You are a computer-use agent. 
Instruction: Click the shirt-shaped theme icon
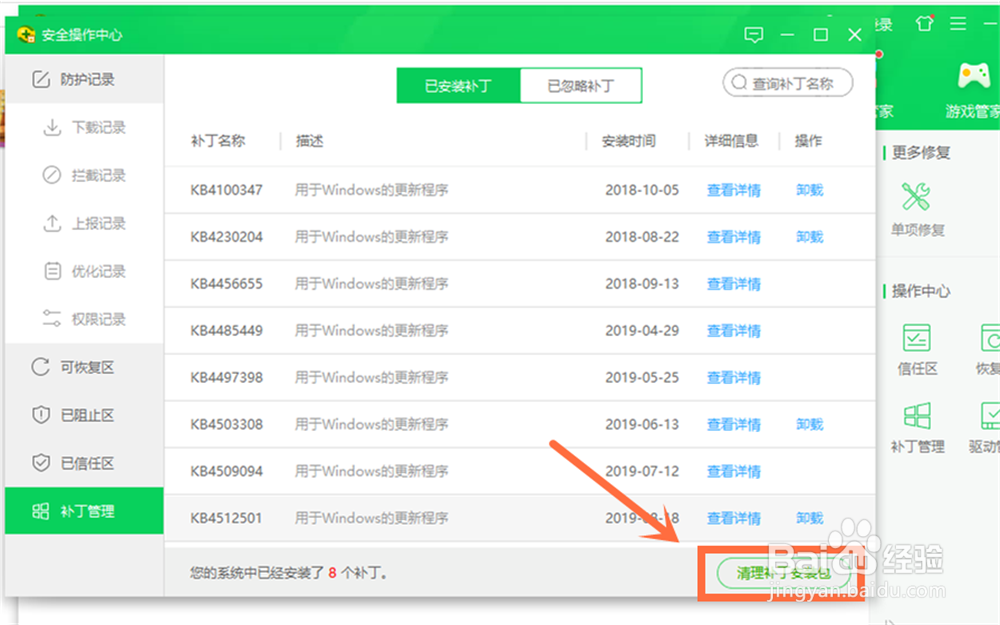click(924, 22)
